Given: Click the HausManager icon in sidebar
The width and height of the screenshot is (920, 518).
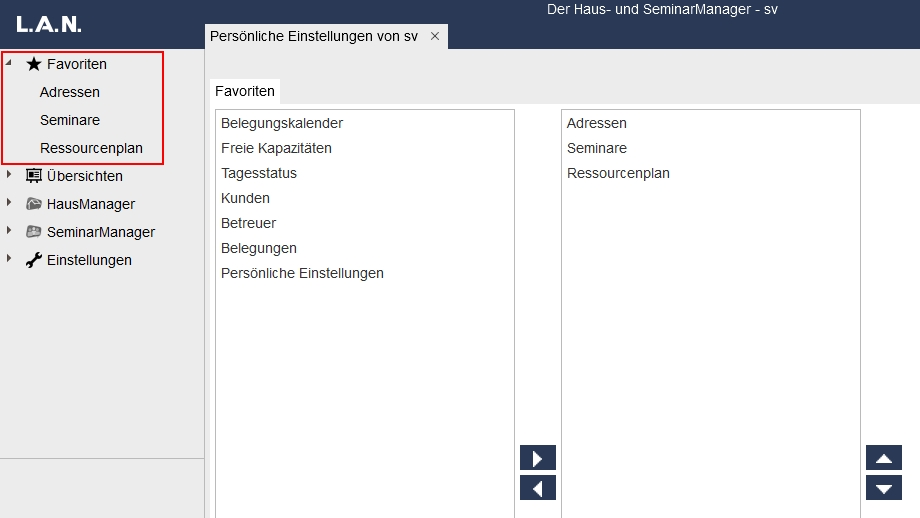Looking at the screenshot, I should point(34,204).
